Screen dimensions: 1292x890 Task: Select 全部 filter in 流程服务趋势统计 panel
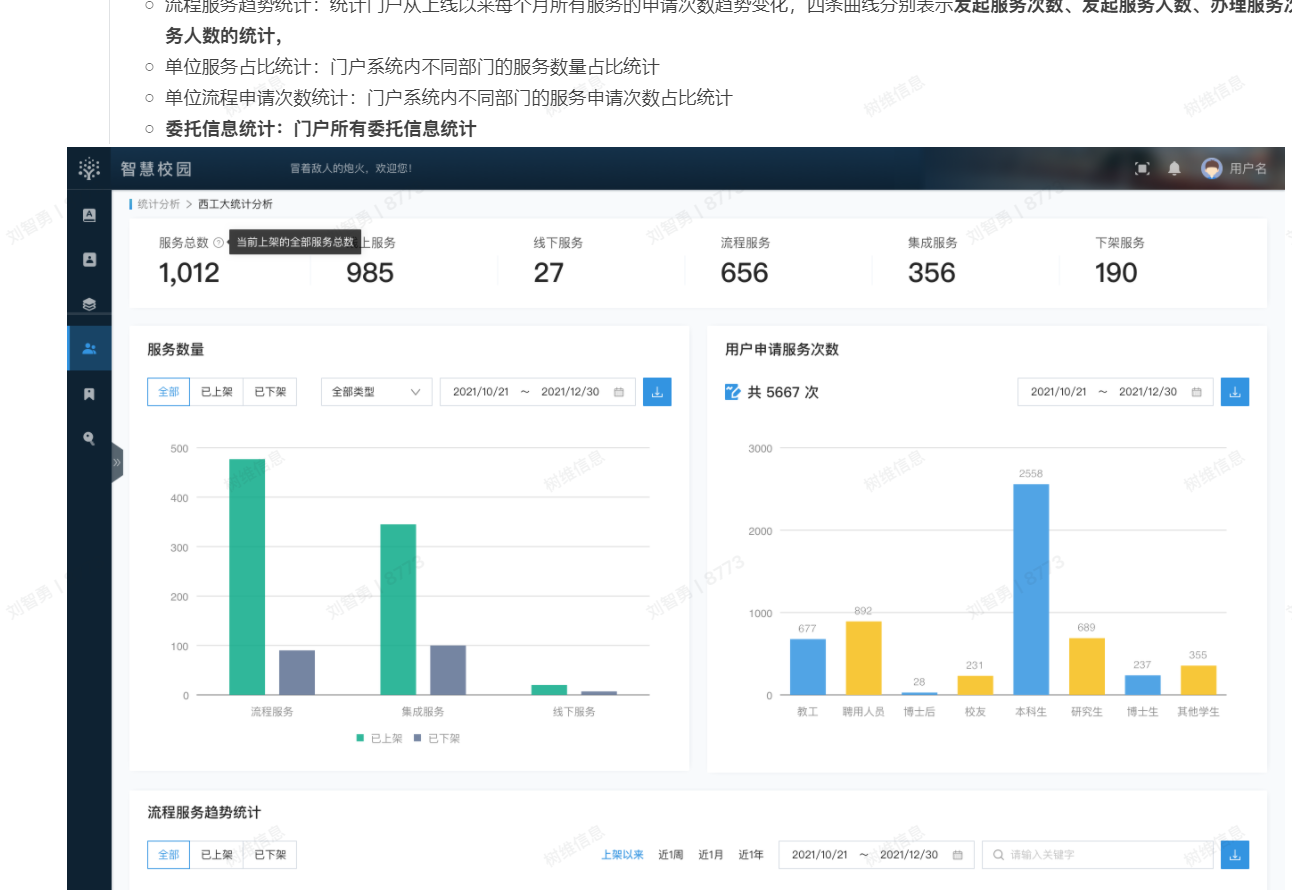(x=169, y=855)
